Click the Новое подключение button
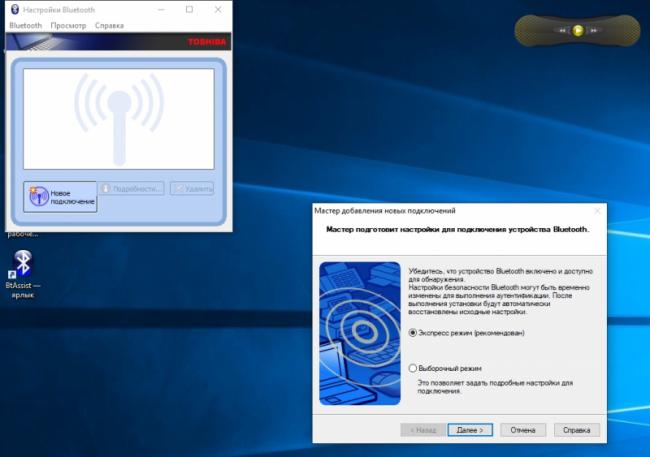This screenshot has width=650, height=457. coord(60,196)
